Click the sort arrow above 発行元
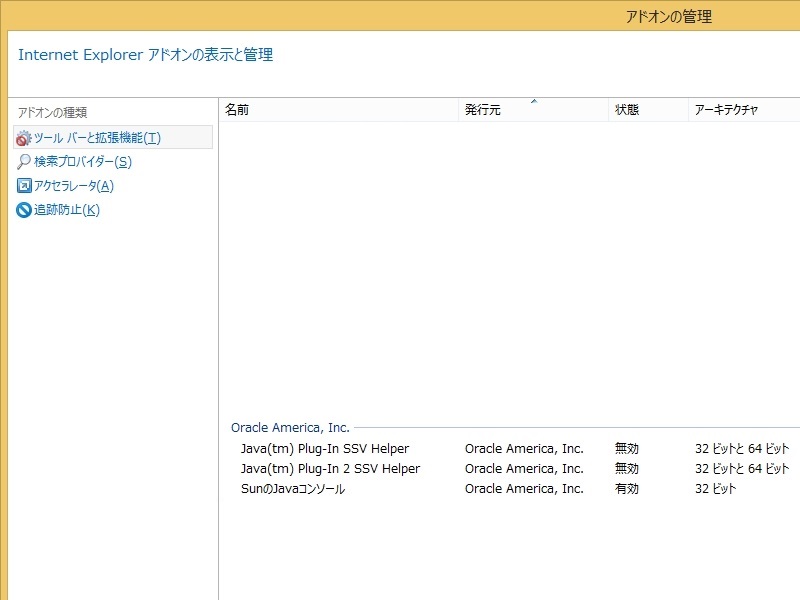 [534, 102]
